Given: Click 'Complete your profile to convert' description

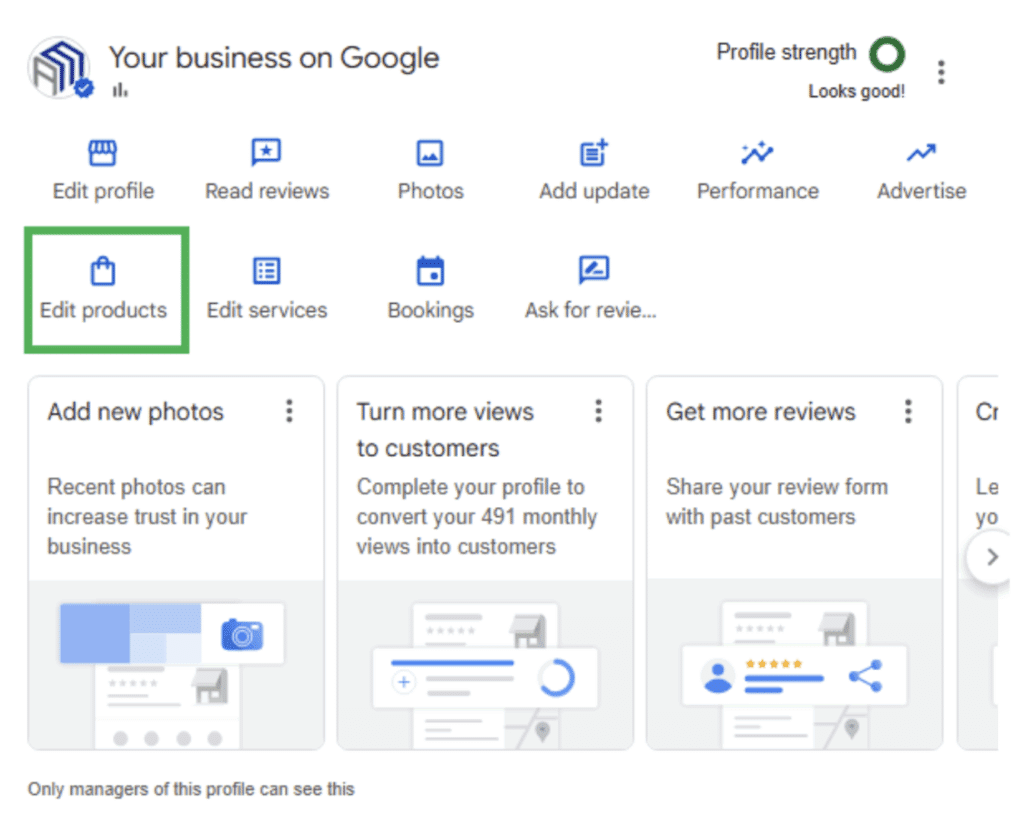Looking at the screenshot, I should point(477,517).
